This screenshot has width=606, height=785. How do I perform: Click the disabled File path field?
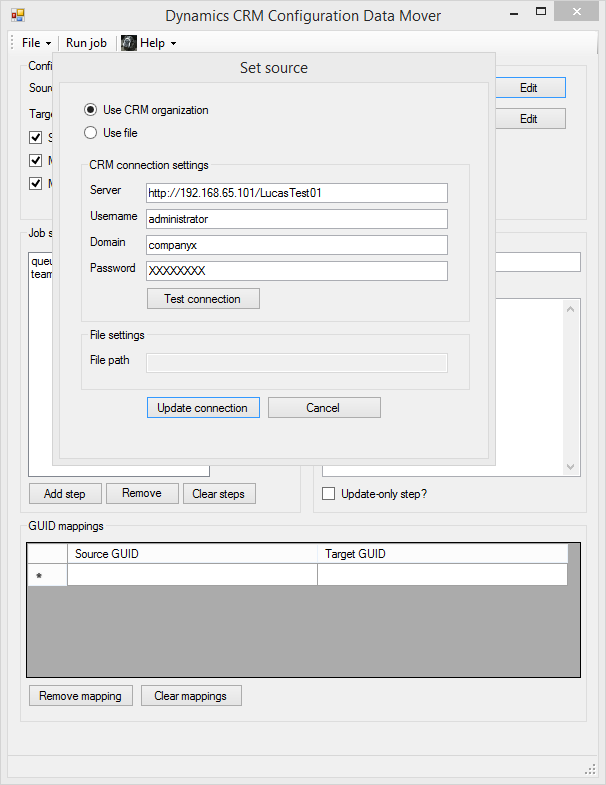point(296,363)
